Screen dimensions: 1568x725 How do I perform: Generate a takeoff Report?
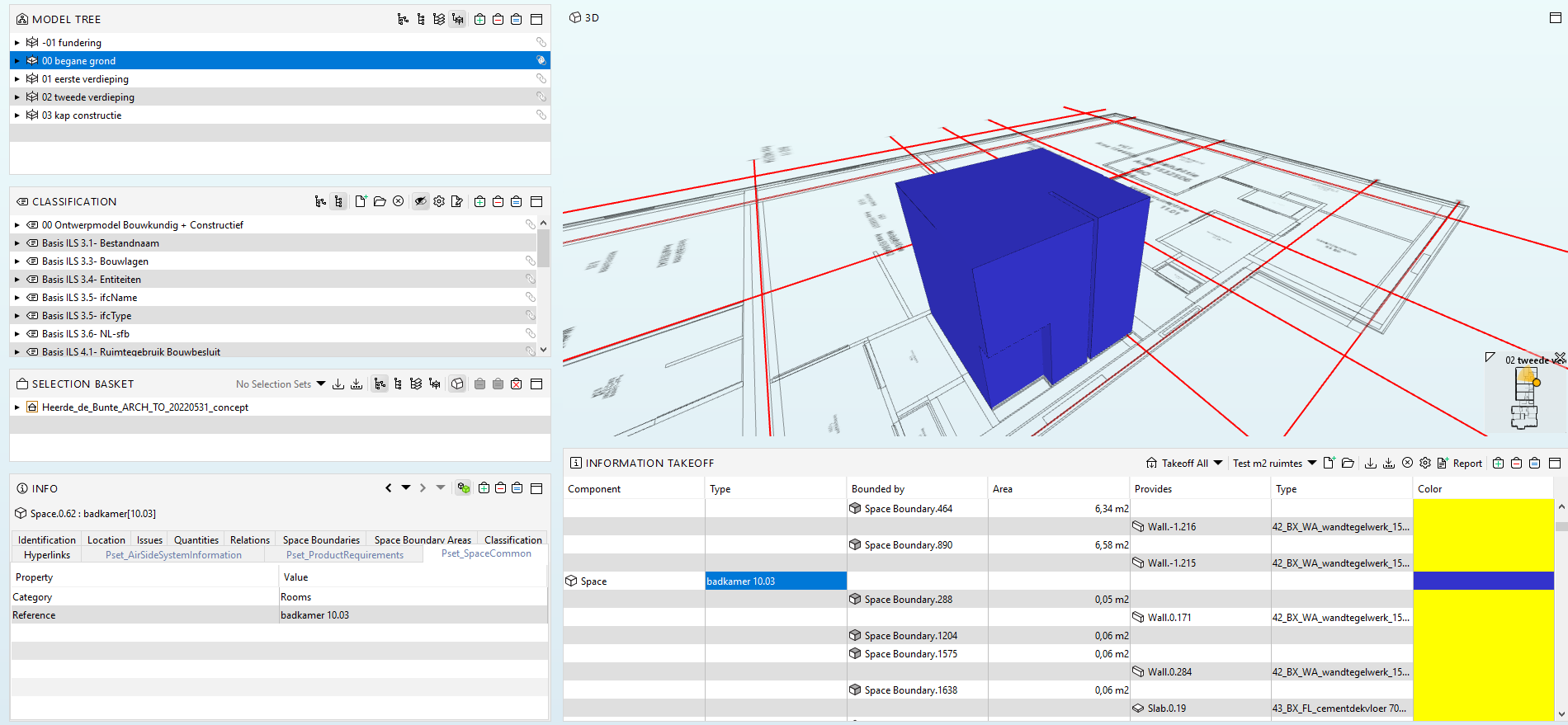1459,463
